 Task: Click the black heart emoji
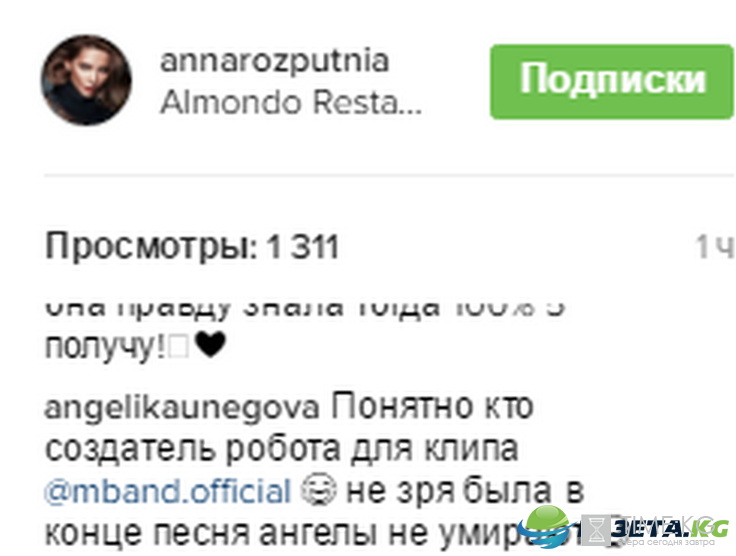coord(210,345)
